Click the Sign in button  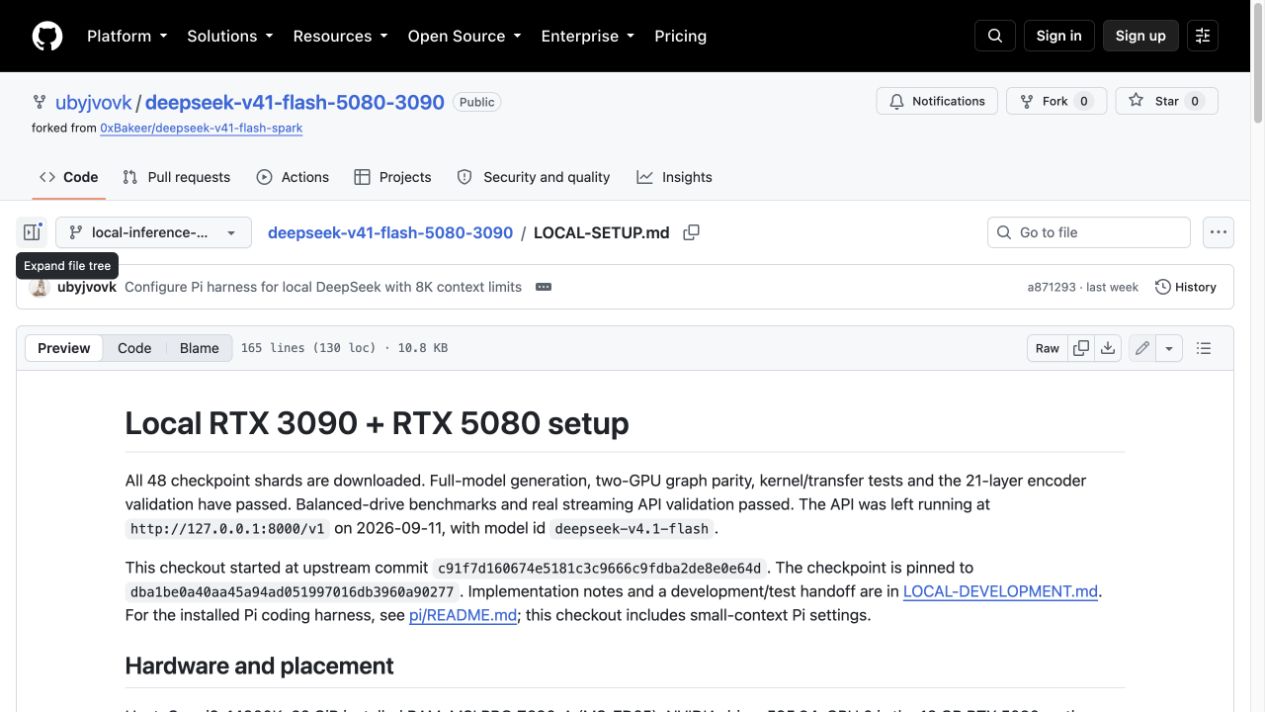pyautogui.click(x=1059, y=36)
